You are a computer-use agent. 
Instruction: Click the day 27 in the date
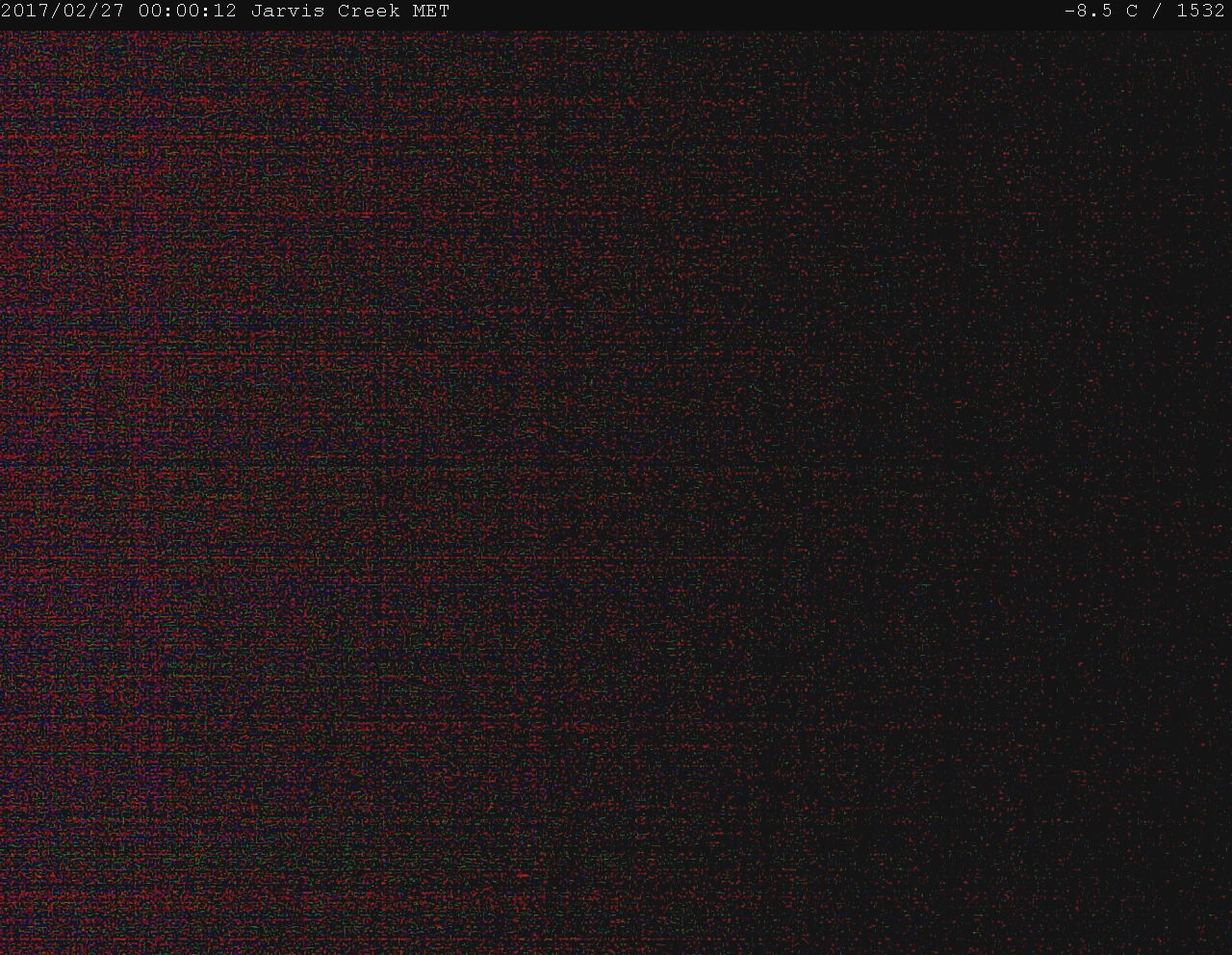coord(114,12)
